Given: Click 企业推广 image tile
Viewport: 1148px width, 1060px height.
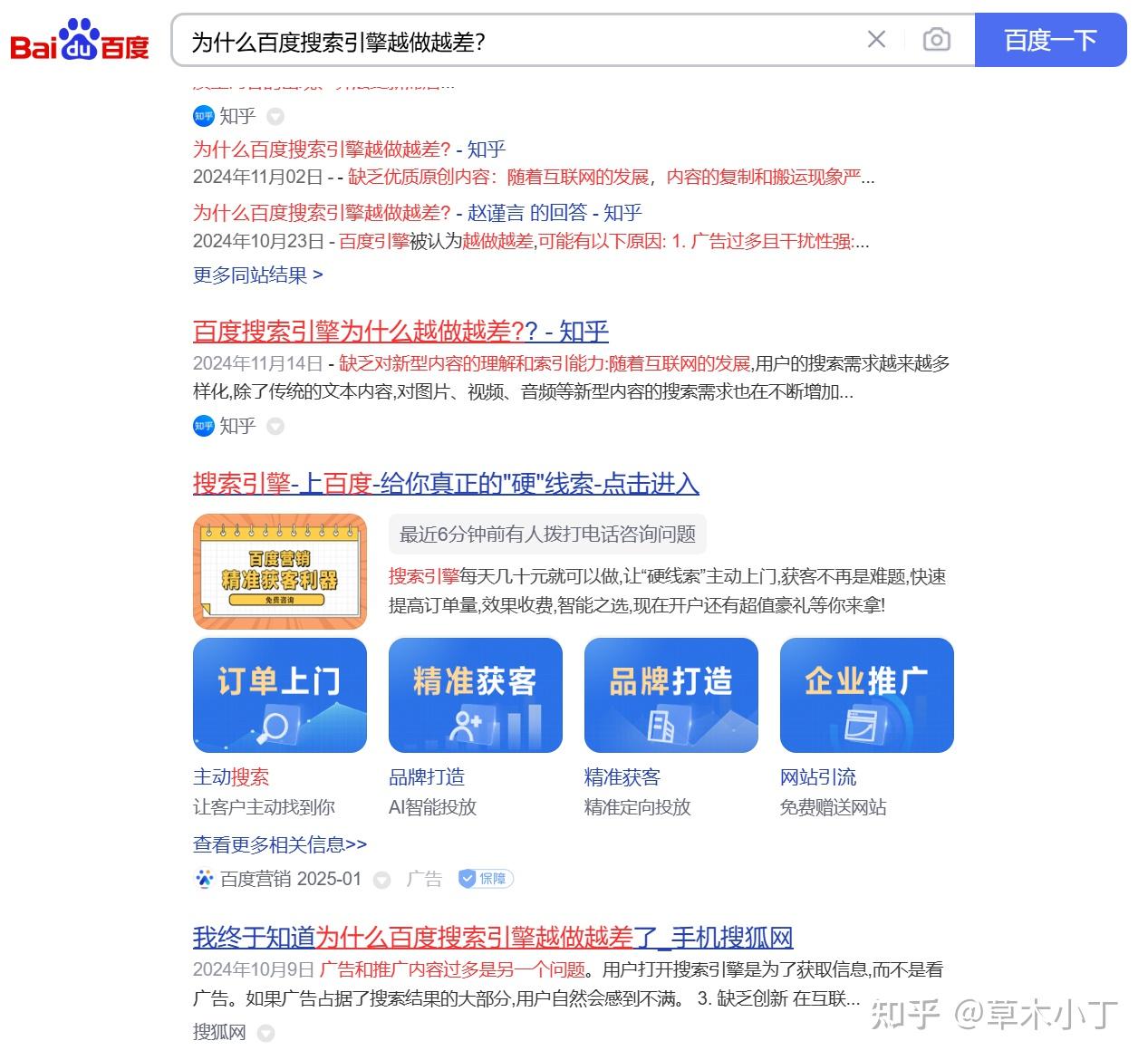Looking at the screenshot, I should tap(867, 695).
